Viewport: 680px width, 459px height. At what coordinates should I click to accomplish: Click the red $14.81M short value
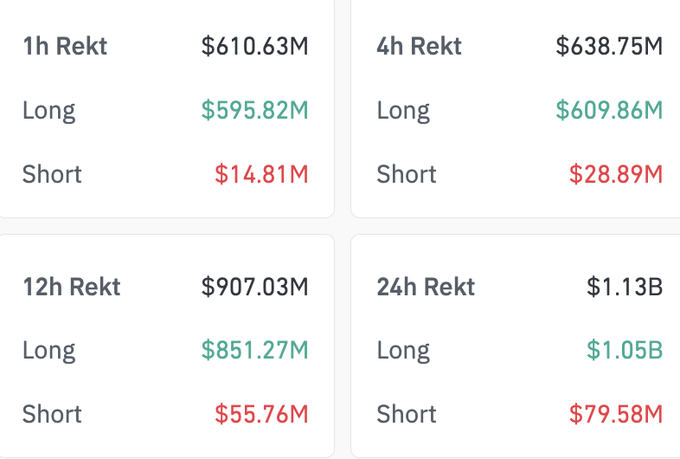point(261,174)
